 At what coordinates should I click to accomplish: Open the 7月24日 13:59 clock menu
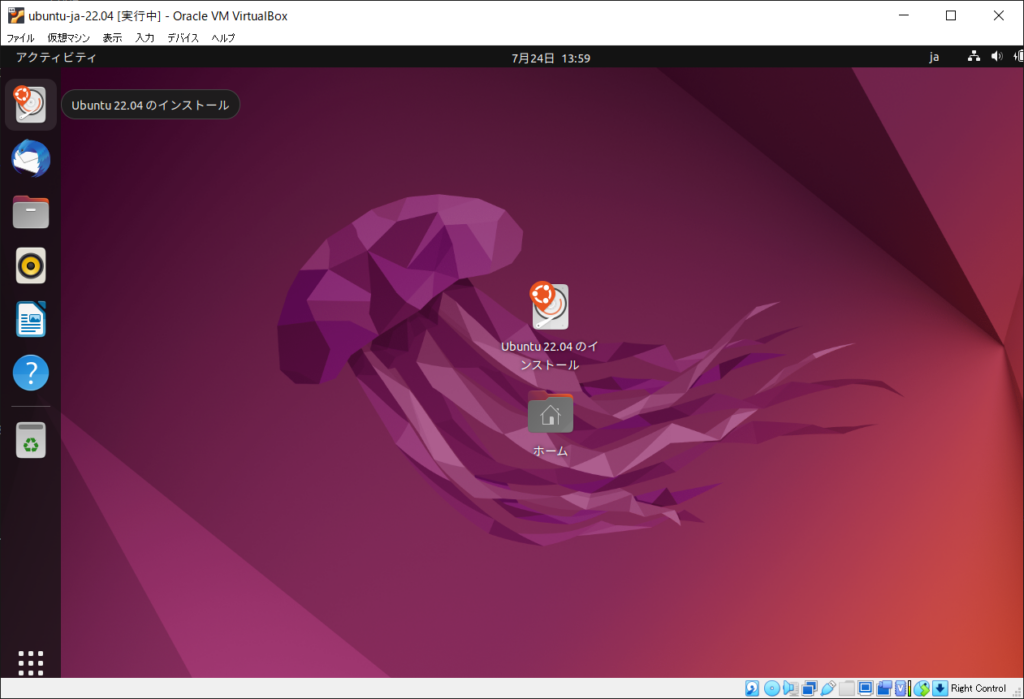pos(551,58)
